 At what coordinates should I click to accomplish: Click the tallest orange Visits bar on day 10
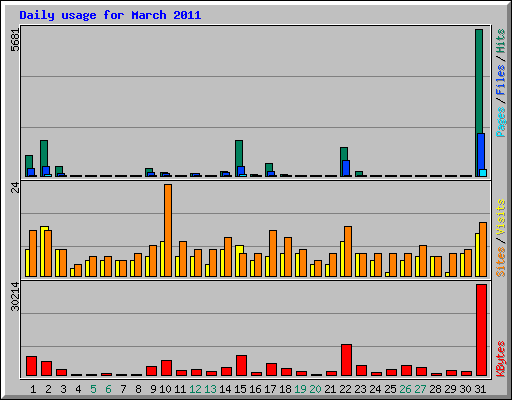168,230
